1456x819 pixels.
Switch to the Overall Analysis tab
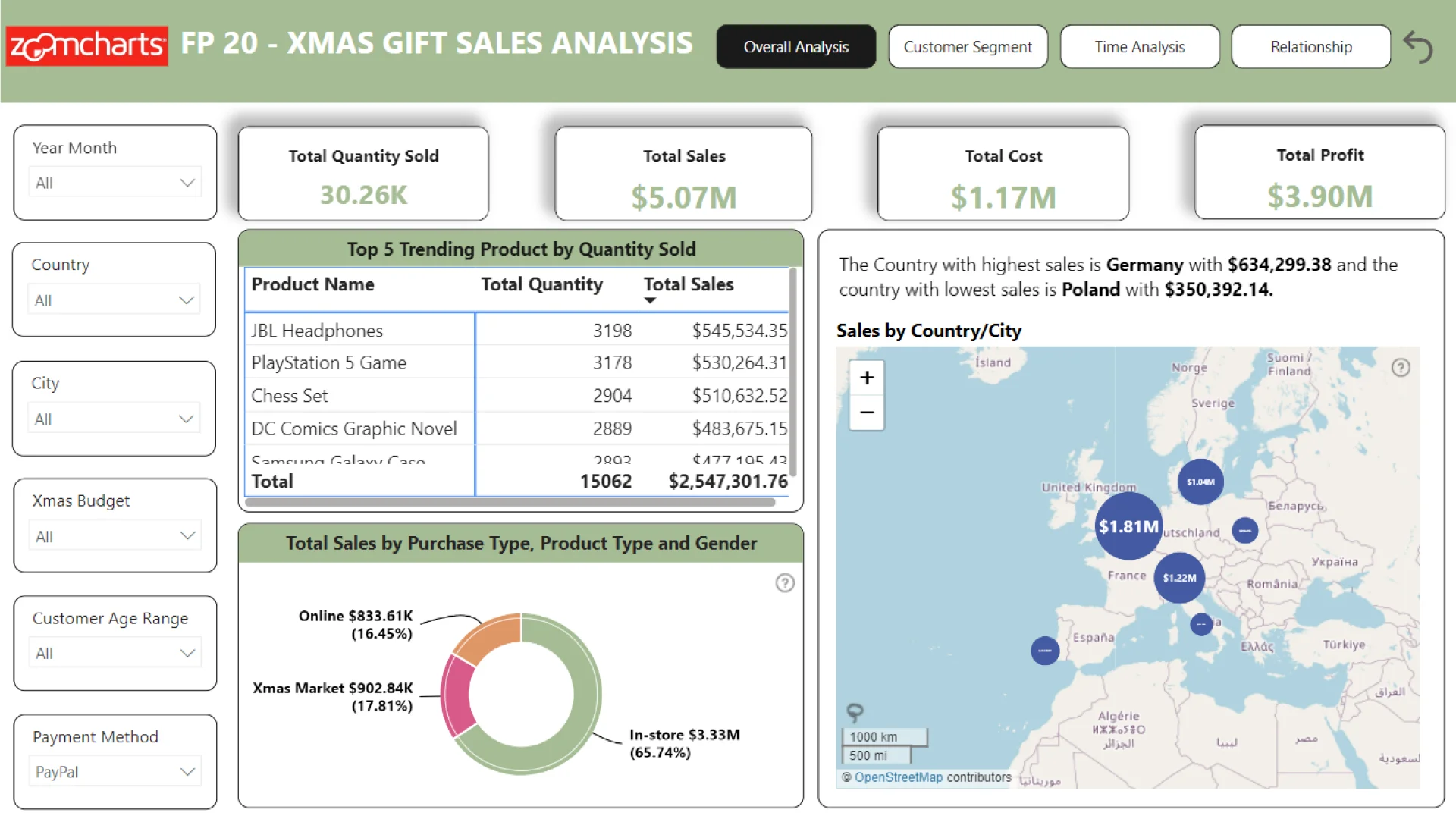(796, 47)
